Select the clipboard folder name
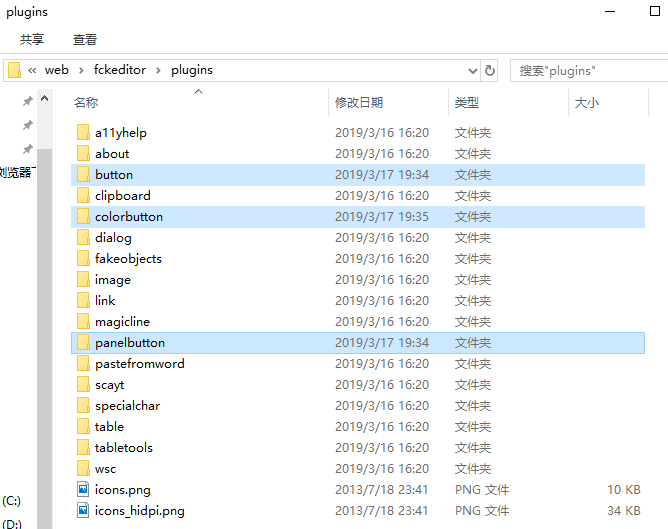668x529 pixels. point(123,196)
